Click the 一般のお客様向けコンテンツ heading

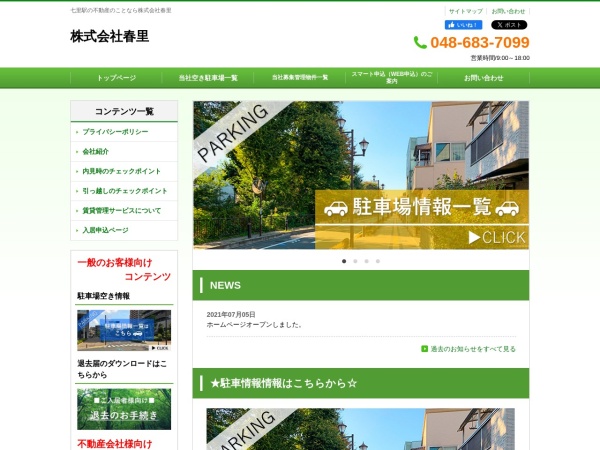pos(124,269)
